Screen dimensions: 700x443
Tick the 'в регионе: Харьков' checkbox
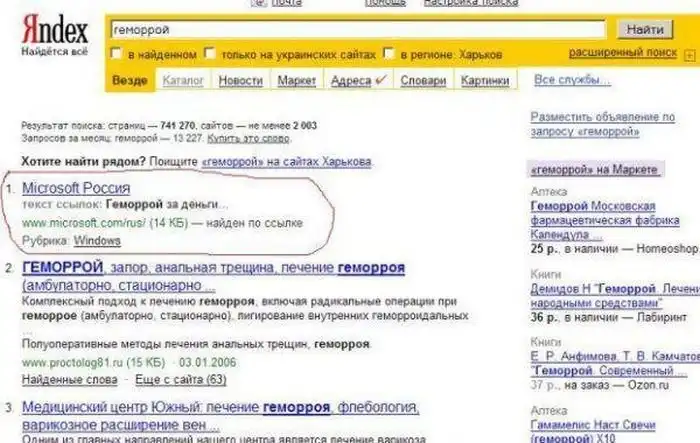[378, 53]
